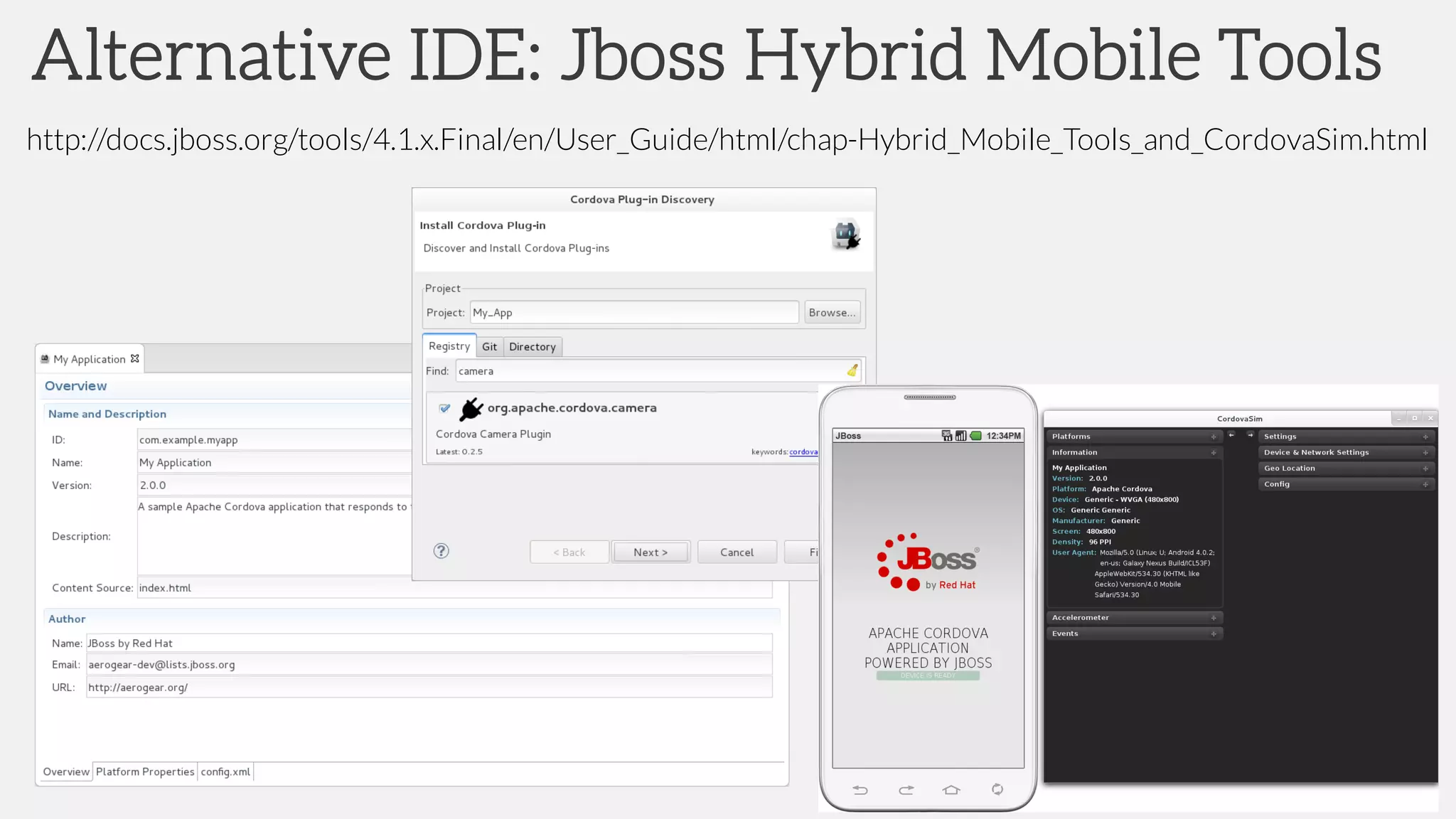Viewport: 1456px width, 819px height.
Task: Tap the phone's refresh button
Action: 997,789
